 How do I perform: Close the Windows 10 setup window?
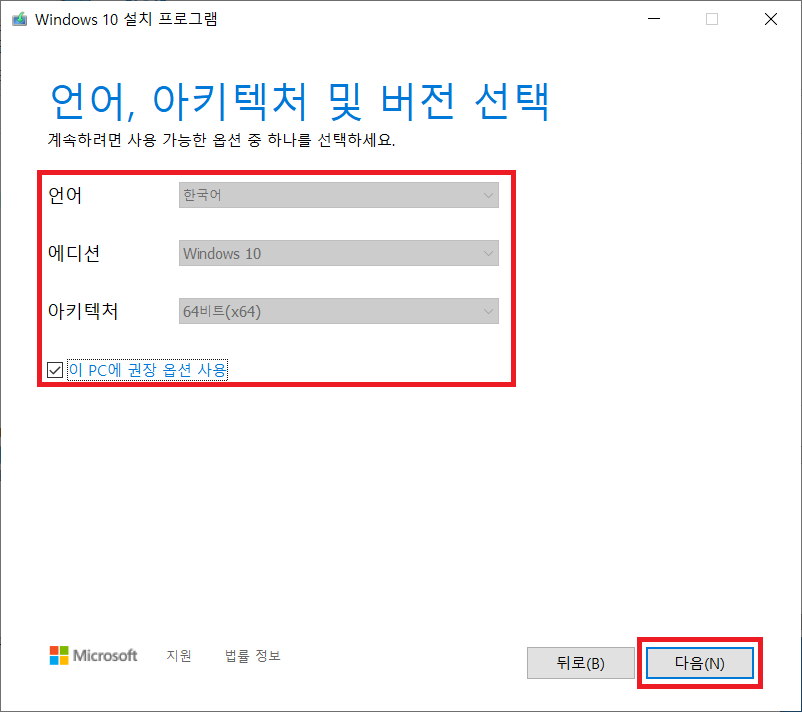tap(771, 19)
